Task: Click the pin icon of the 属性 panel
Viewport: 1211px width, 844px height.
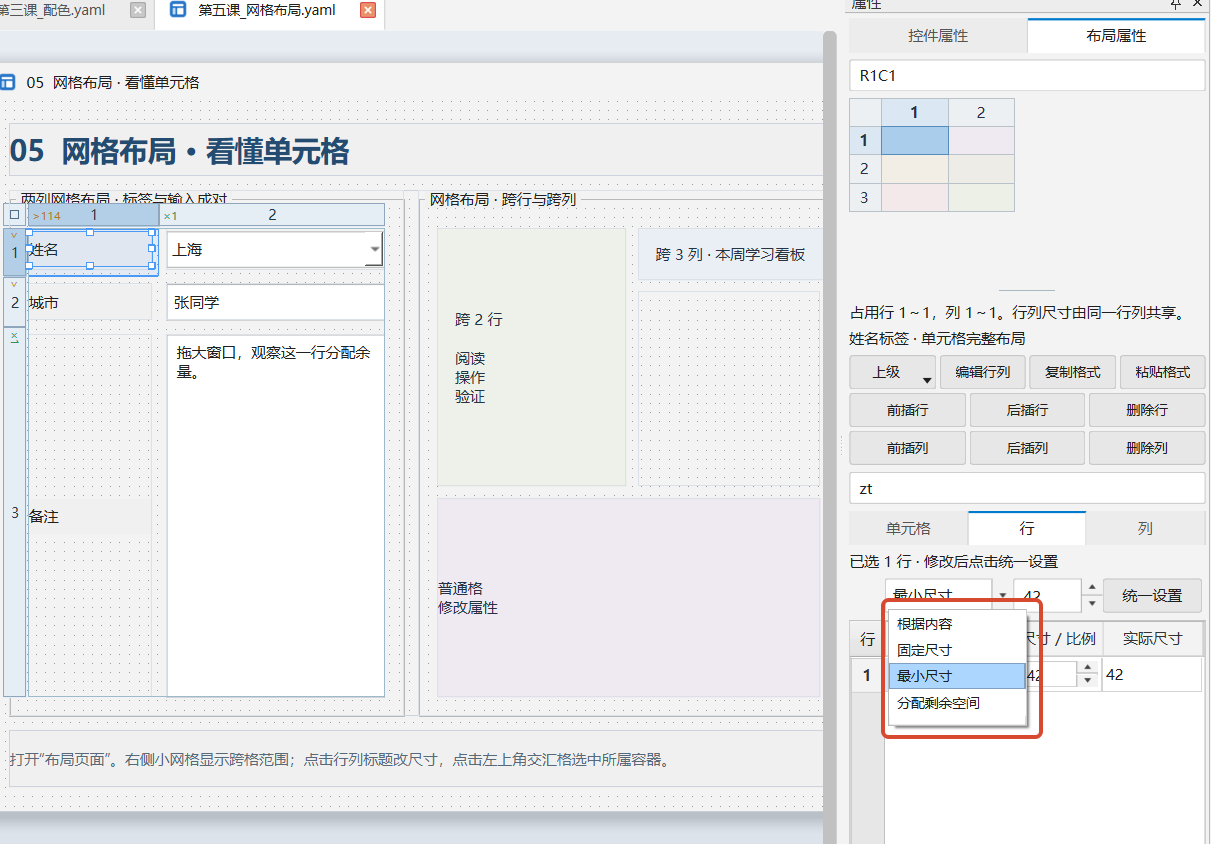Action: tap(1176, 4)
